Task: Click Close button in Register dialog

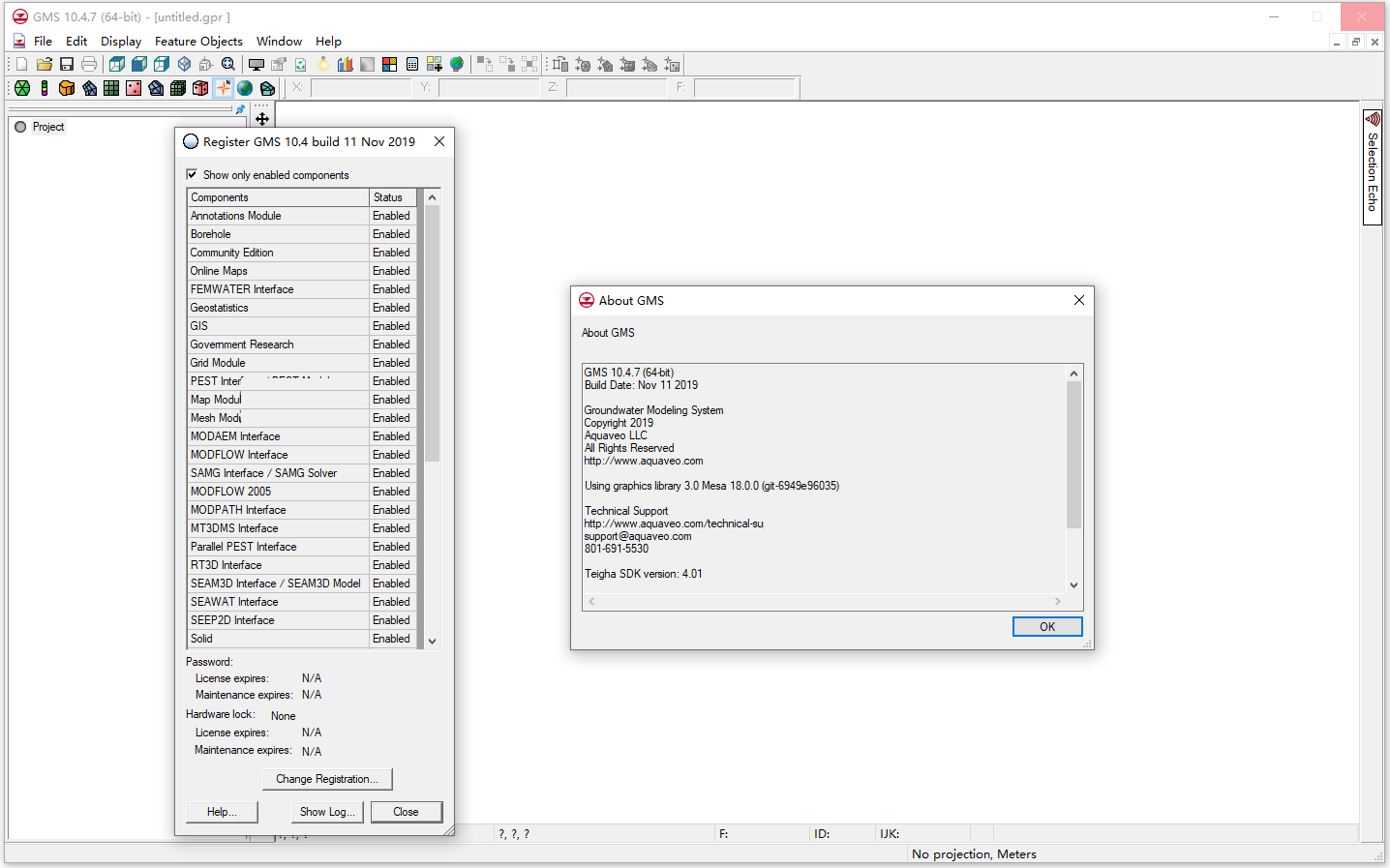Action: pos(406,812)
